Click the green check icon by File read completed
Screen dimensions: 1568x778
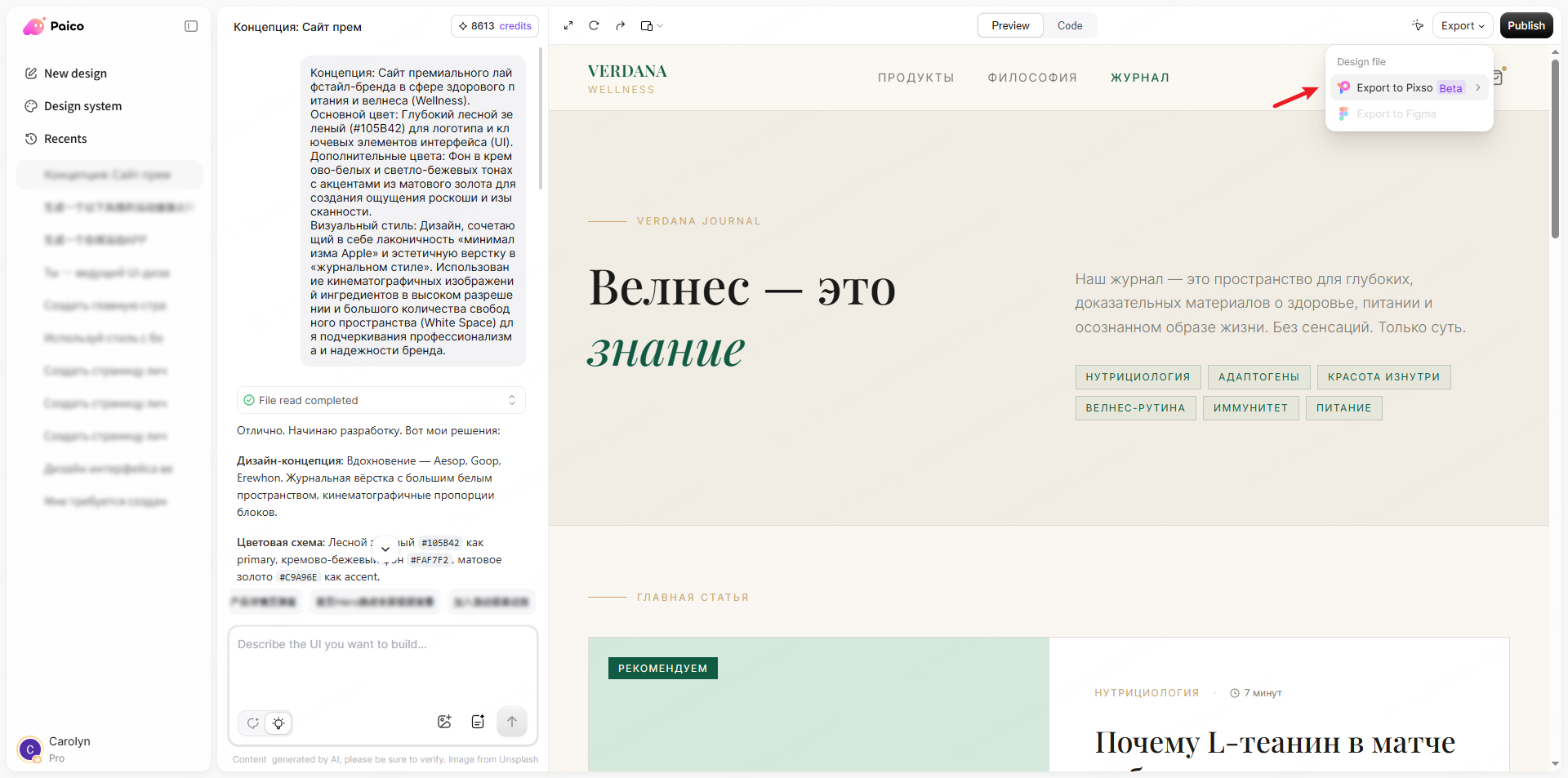(249, 400)
